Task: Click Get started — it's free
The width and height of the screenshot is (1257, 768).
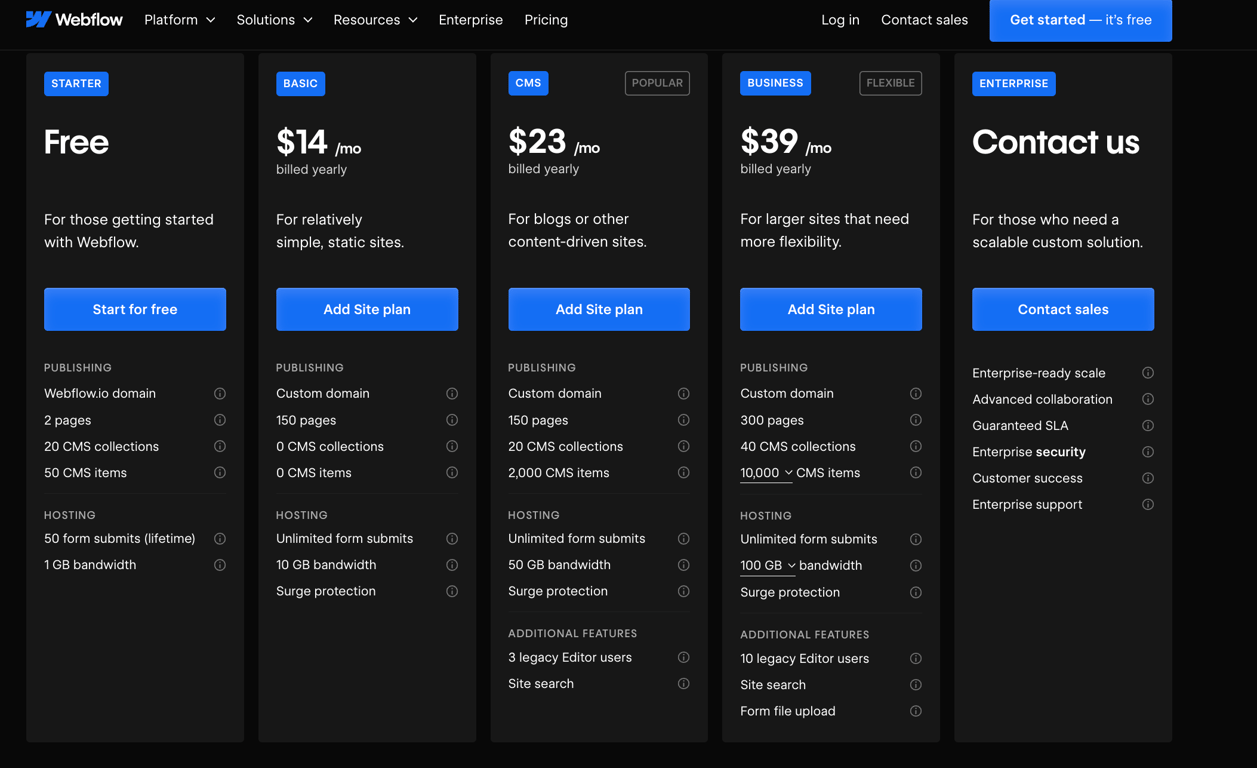Action: coord(1080,20)
